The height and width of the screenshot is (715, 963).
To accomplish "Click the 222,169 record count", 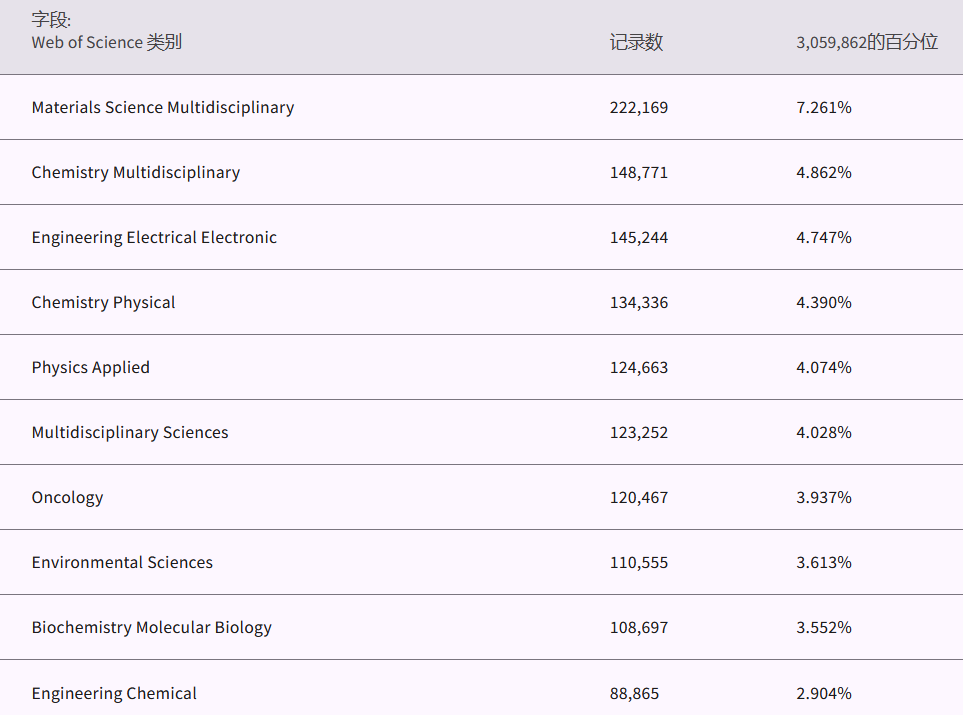I will (x=639, y=107).
